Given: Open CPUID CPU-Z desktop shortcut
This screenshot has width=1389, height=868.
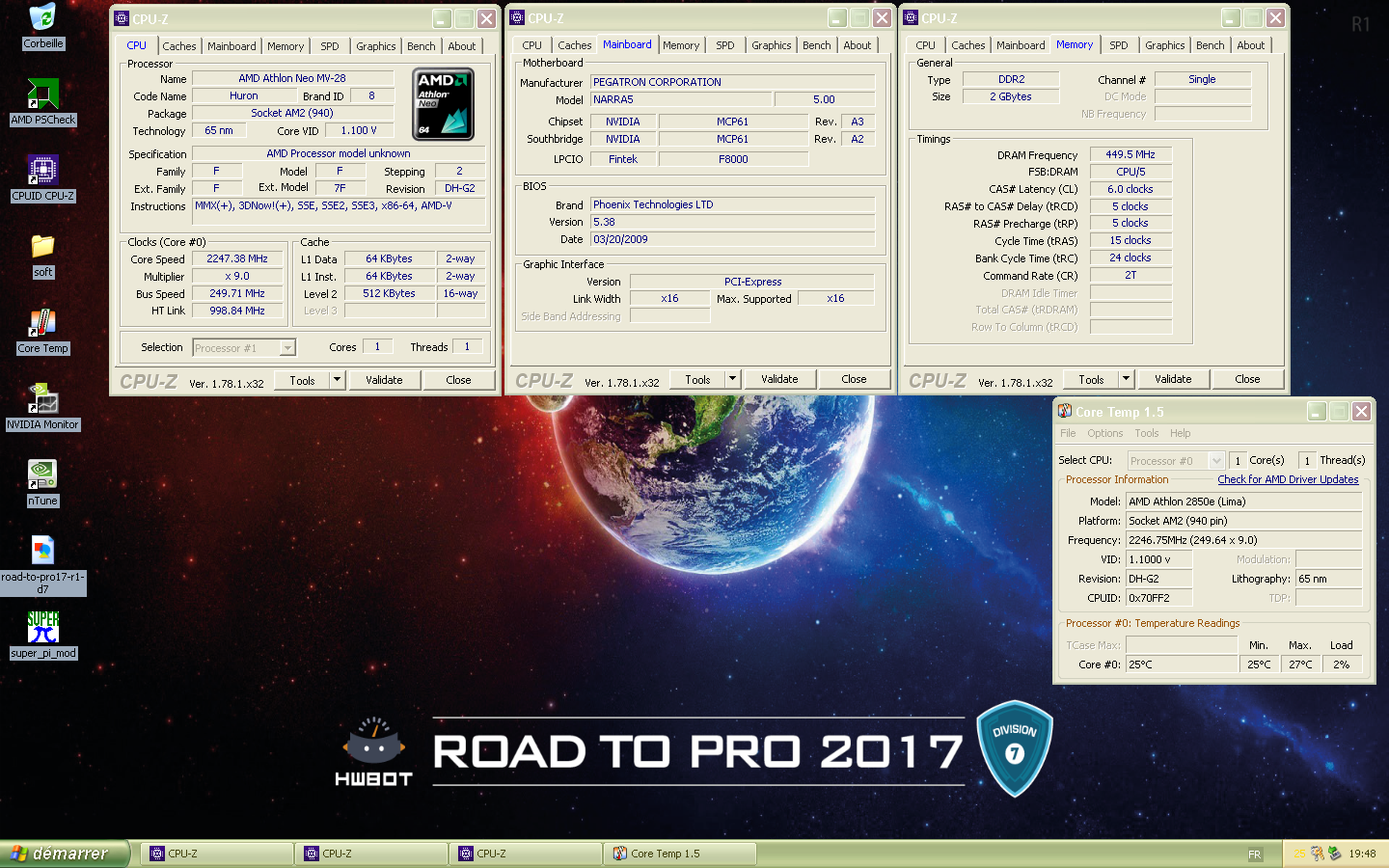Looking at the screenshot, I should (x=42, y=178).
